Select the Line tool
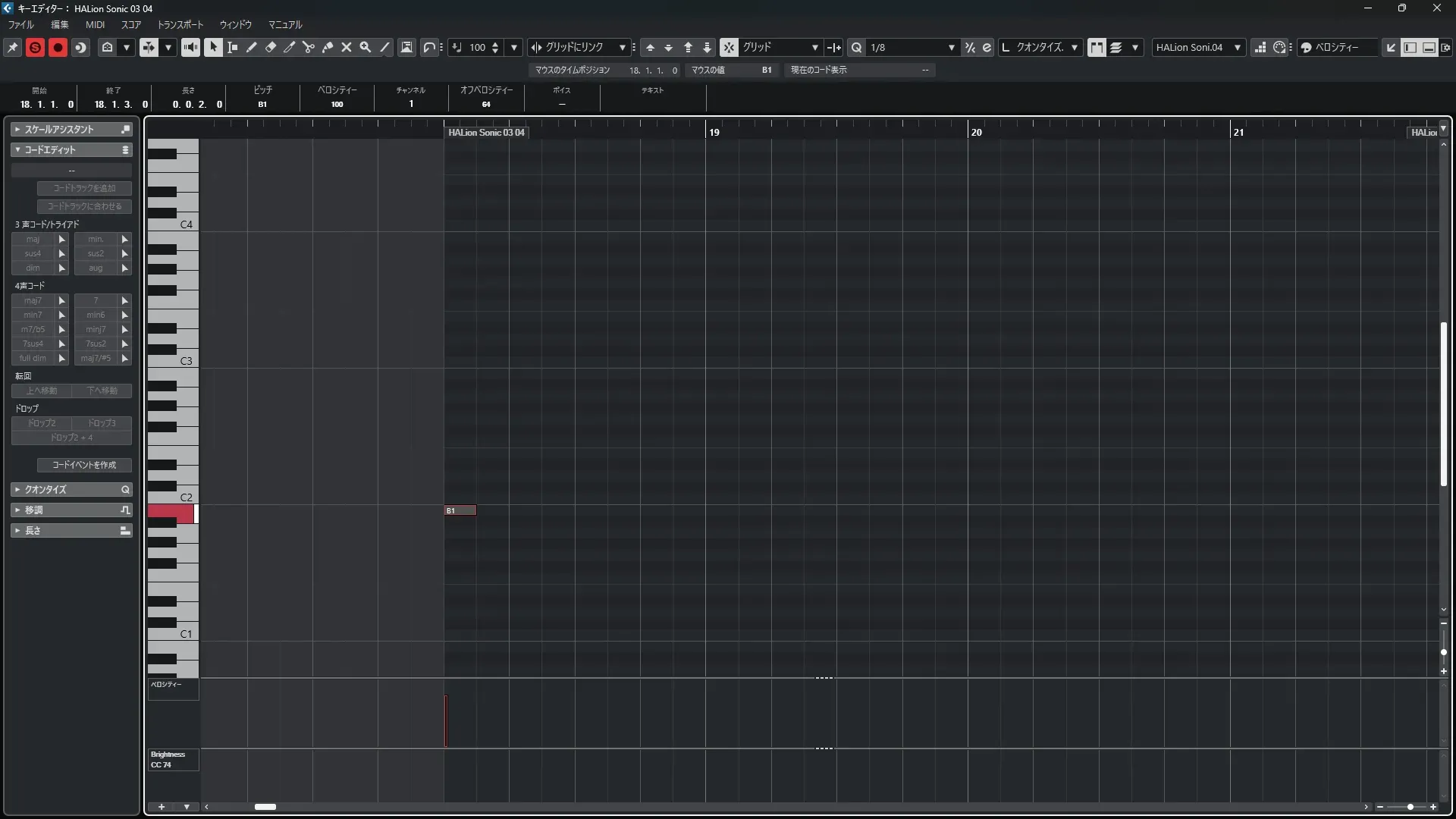The image size is (1456, 819). (x=385, y=47)
